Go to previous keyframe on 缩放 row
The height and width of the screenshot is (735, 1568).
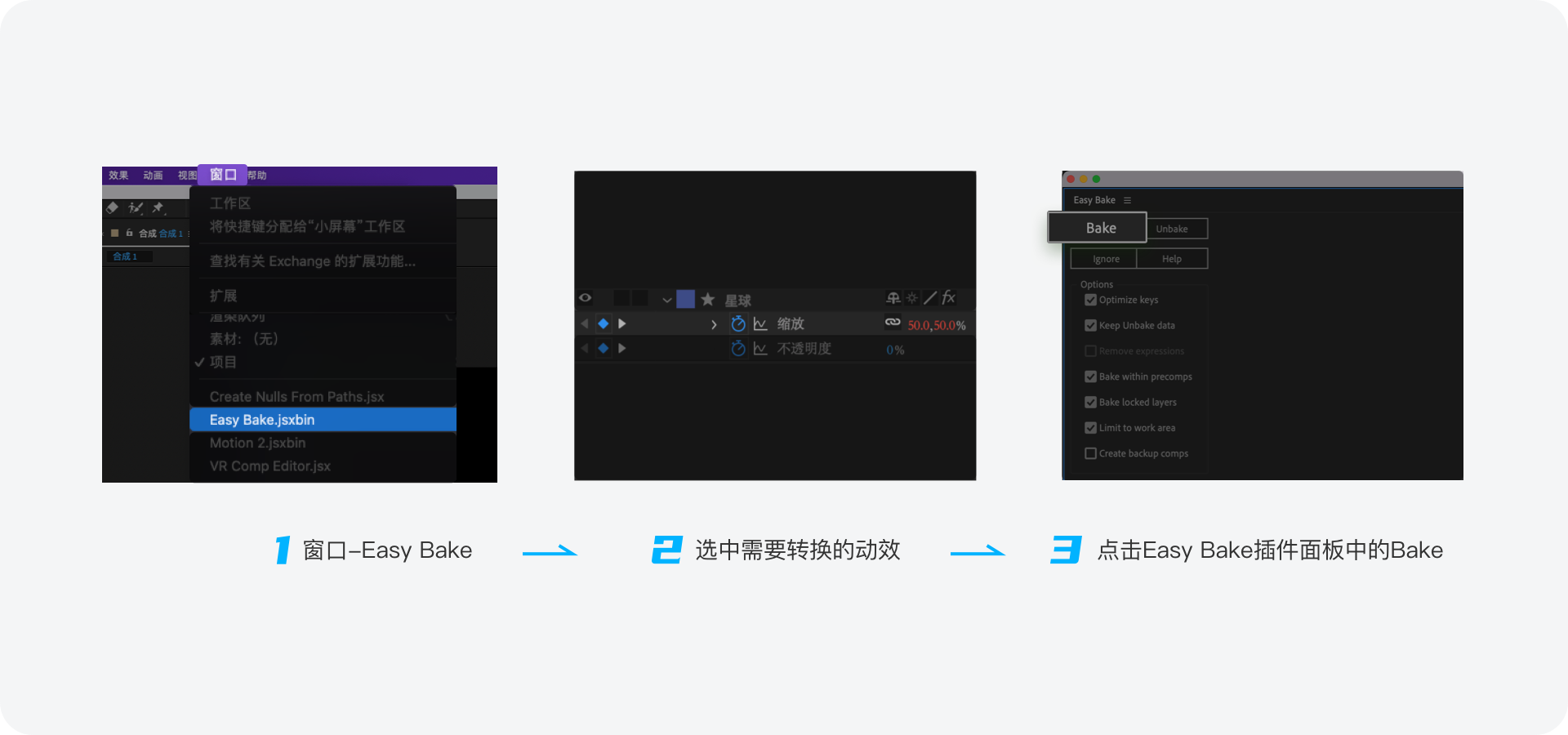click(x=585, y=324)
